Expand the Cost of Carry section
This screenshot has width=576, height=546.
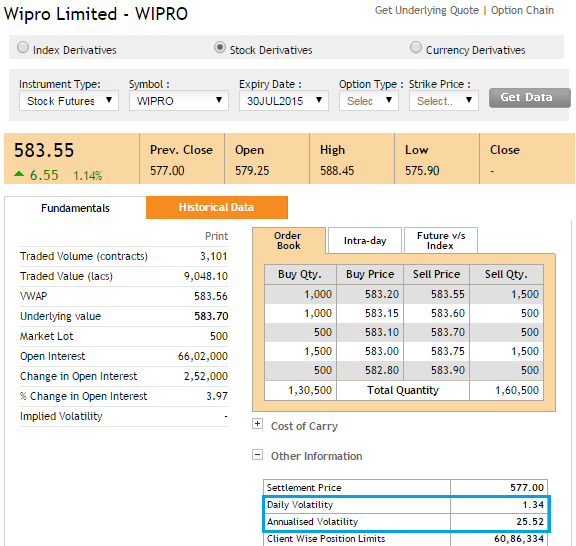click(x=257, y=424)
